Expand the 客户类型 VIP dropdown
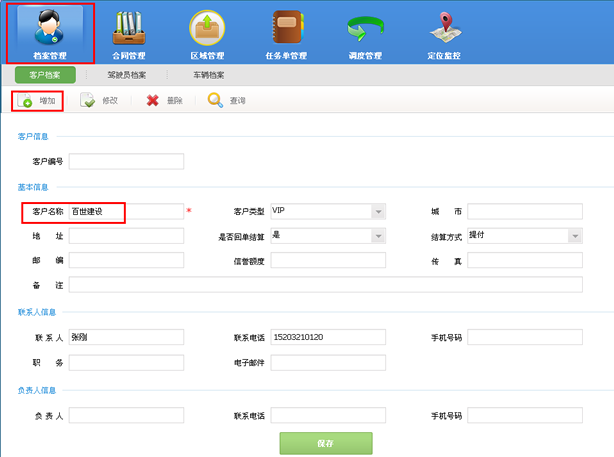The image size is (614, 457). tap(378, 212)
